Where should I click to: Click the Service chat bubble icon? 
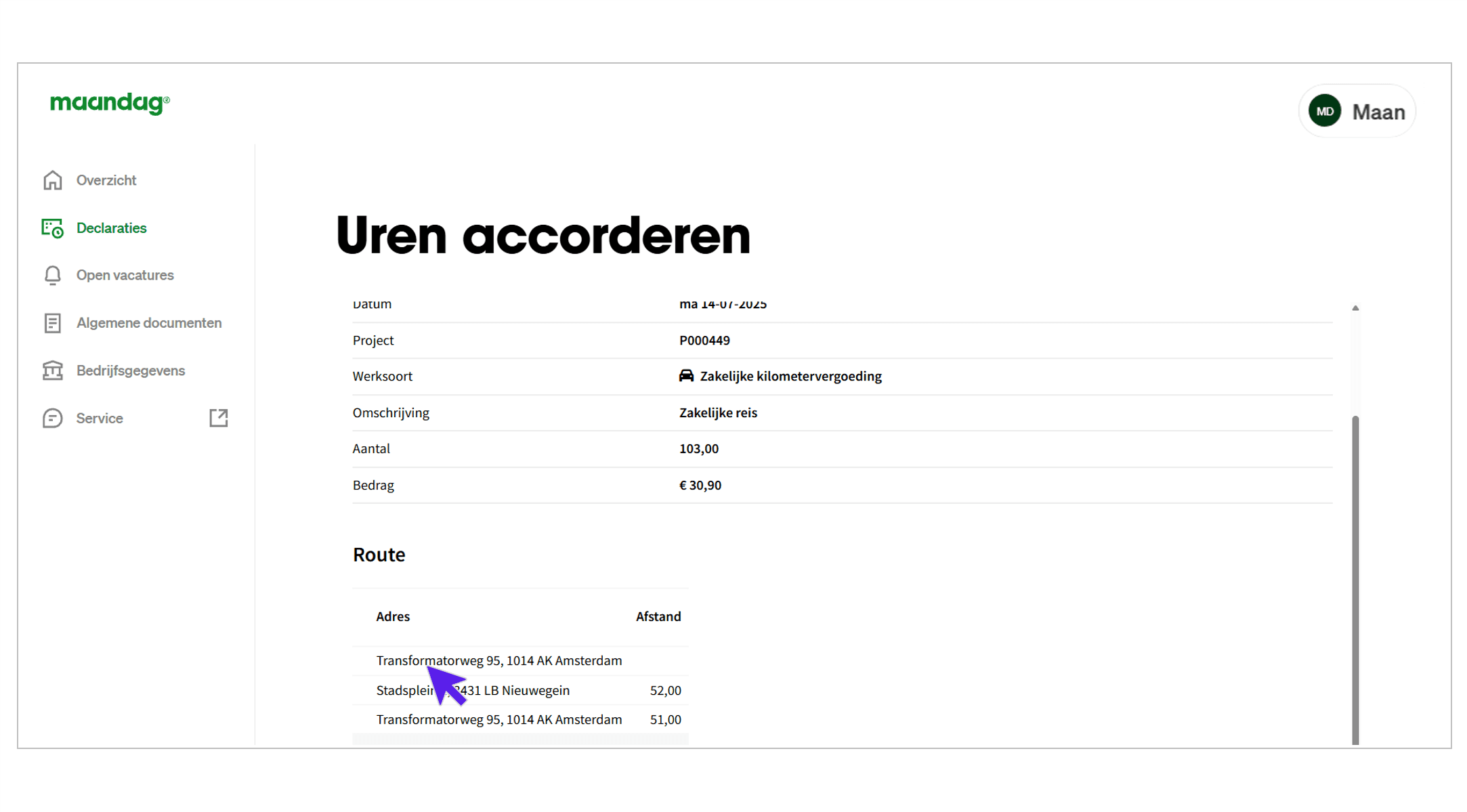tap(52, 418)
